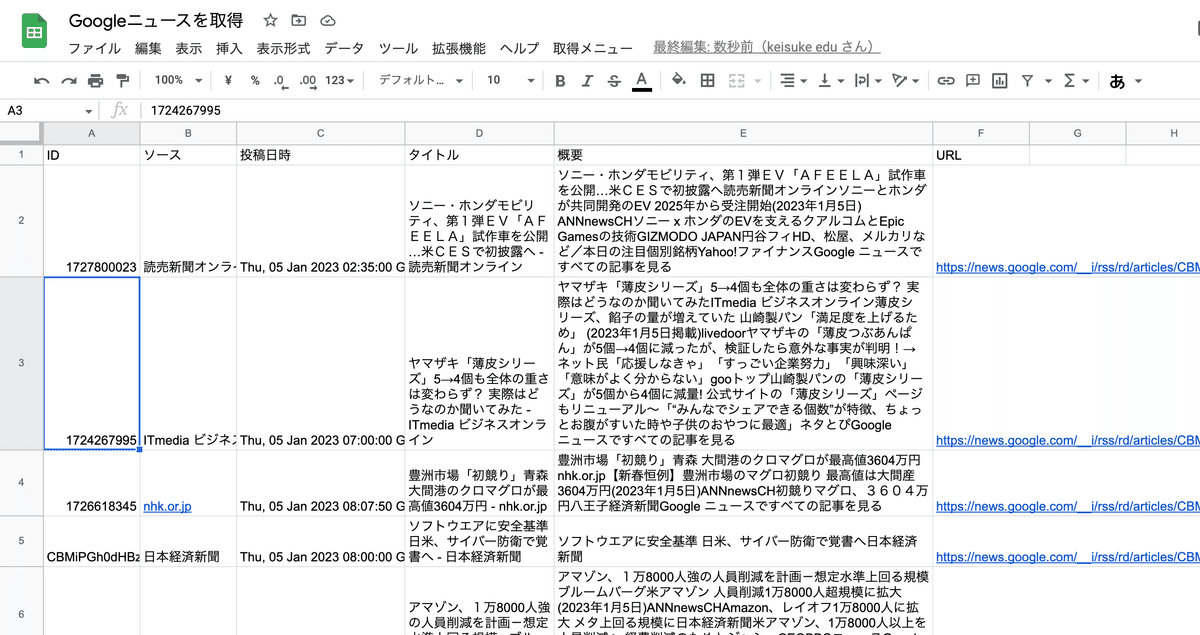Select cell with ID 1727800023
Screen dimensions: 1200x635
(92, 221)
